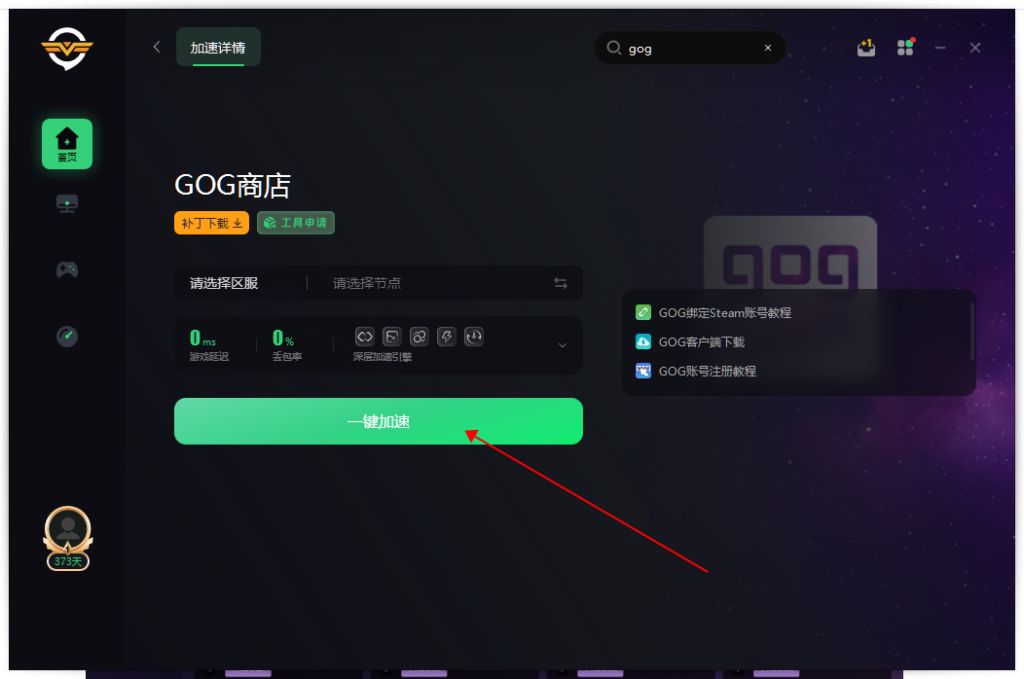Toggle the lightning bolt engine icon

446,337
